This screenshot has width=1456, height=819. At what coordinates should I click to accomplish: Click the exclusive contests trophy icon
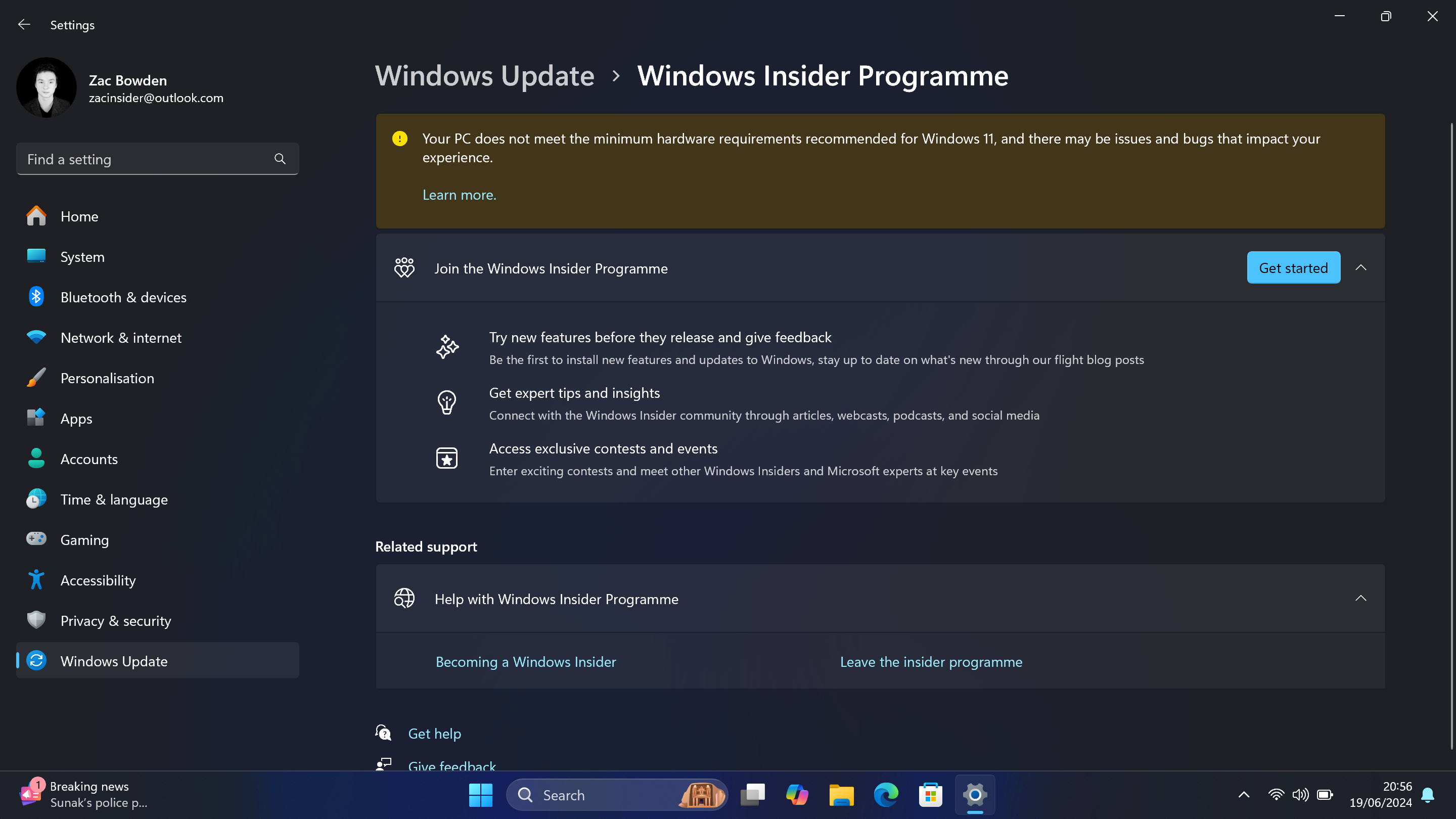point(447,458)
